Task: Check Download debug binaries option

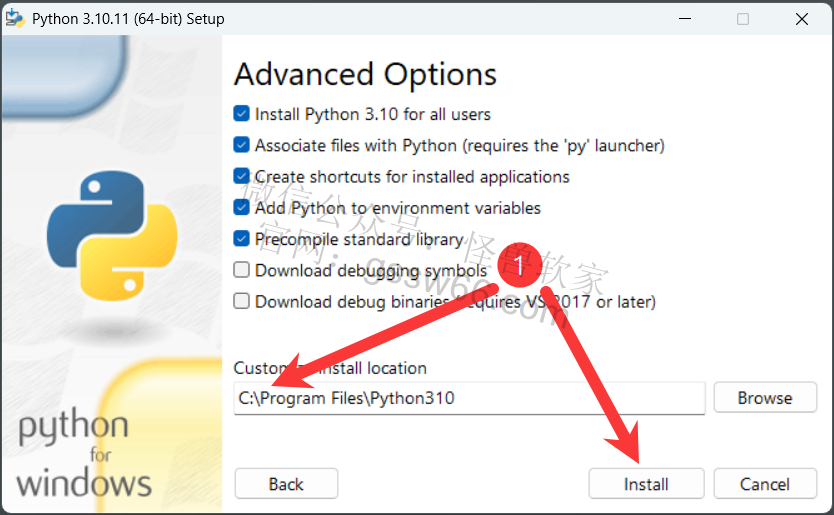Action: coord(241,301)
